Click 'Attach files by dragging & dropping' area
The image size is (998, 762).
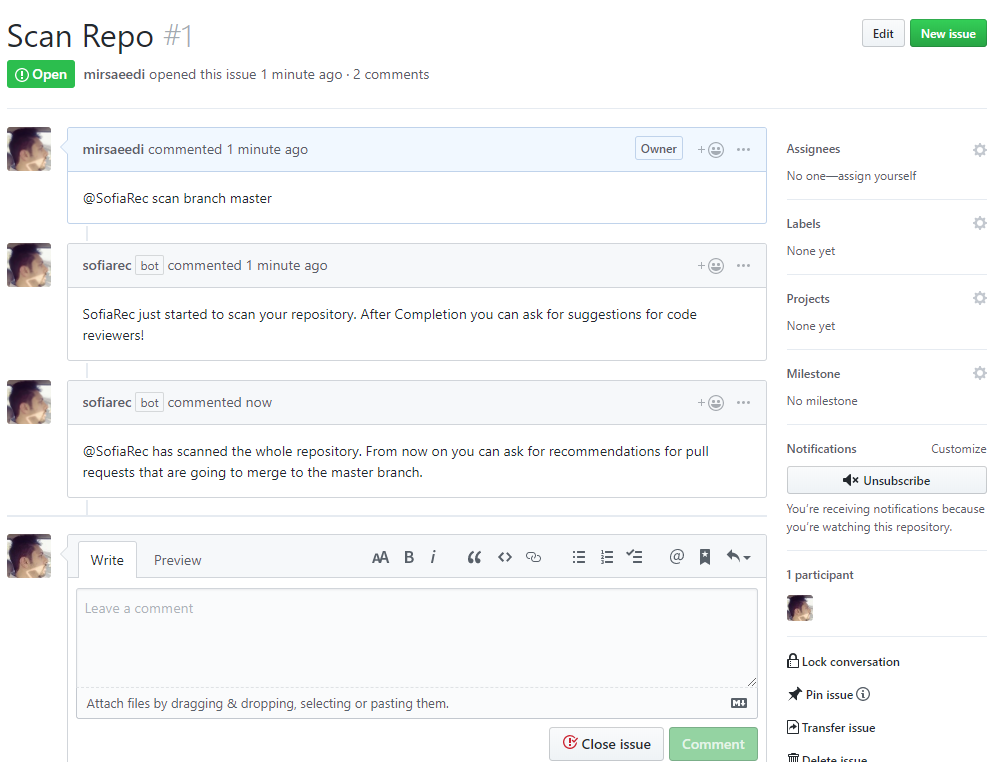click(417, 703)
